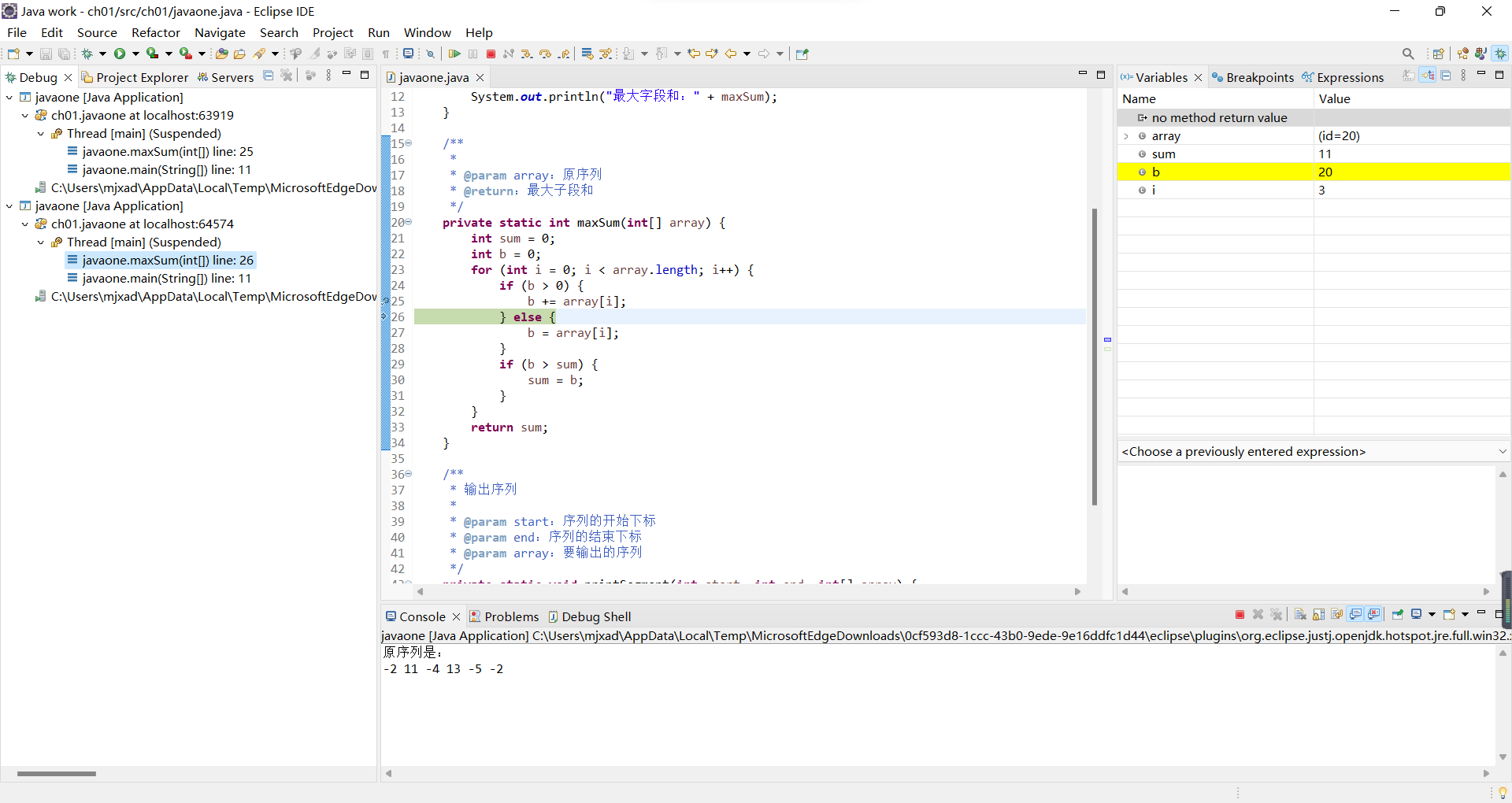Open the Run launch dropdown arrow
Viewport: 1512px width, 803px height.
click(x=135, y=54)
